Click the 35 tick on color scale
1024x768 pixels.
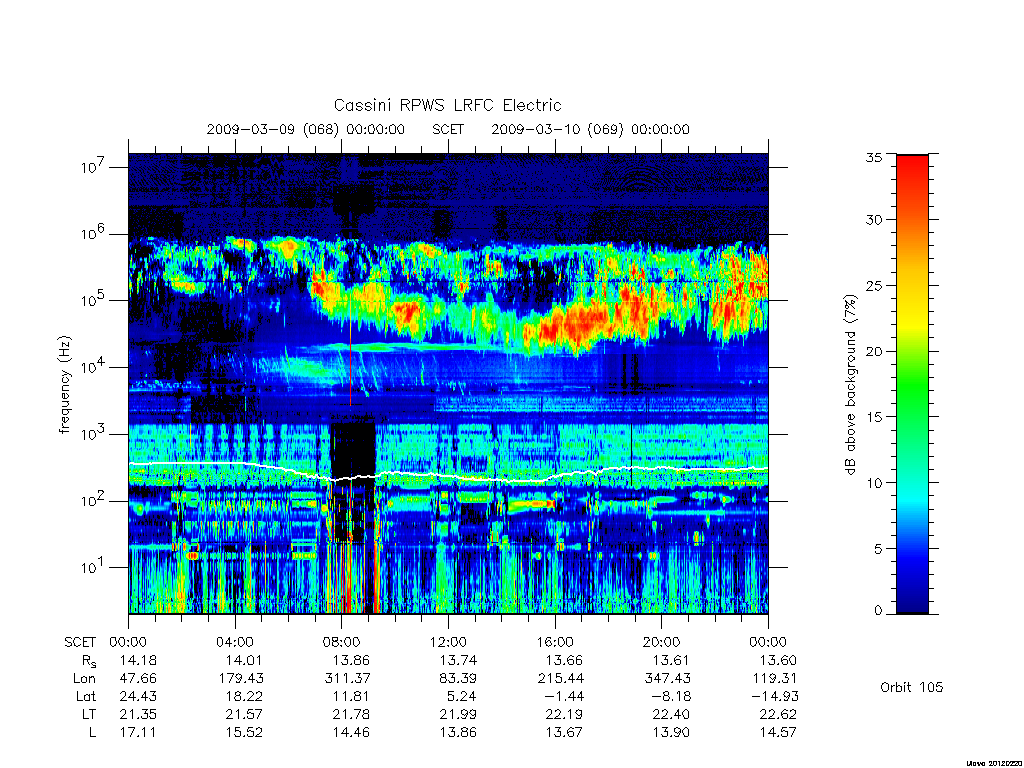pyautogui.click(x=874, y=157)
